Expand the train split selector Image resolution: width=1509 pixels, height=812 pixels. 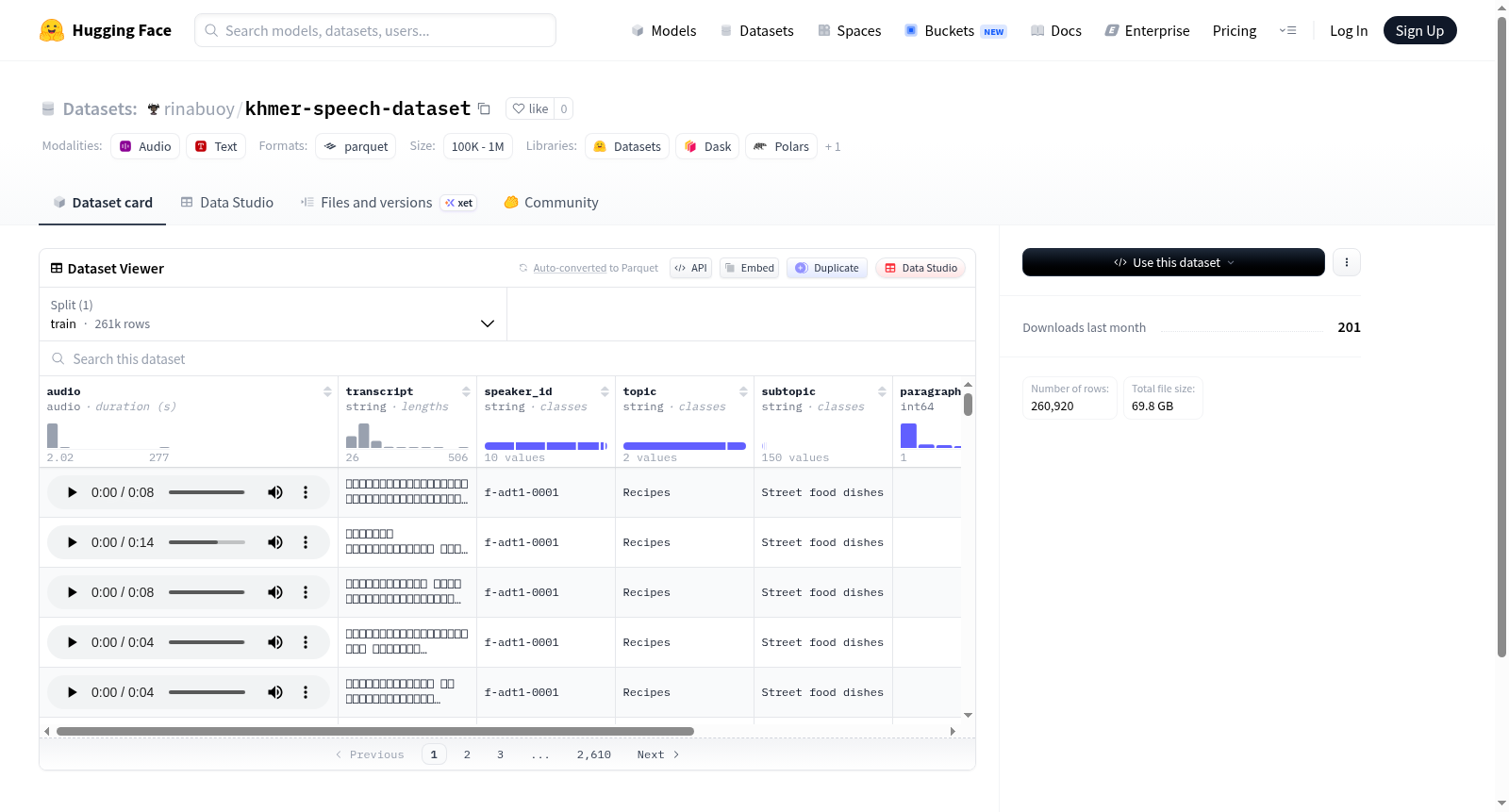274,314
